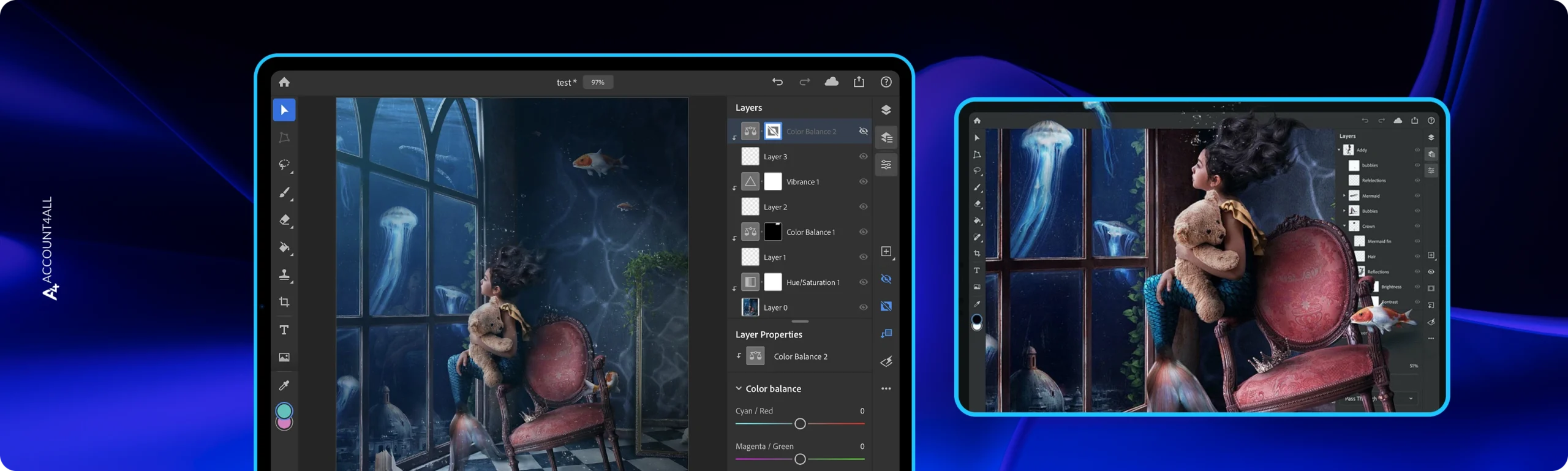Show the hidden Color Balance 2 layer

click(x=863, y=131)
